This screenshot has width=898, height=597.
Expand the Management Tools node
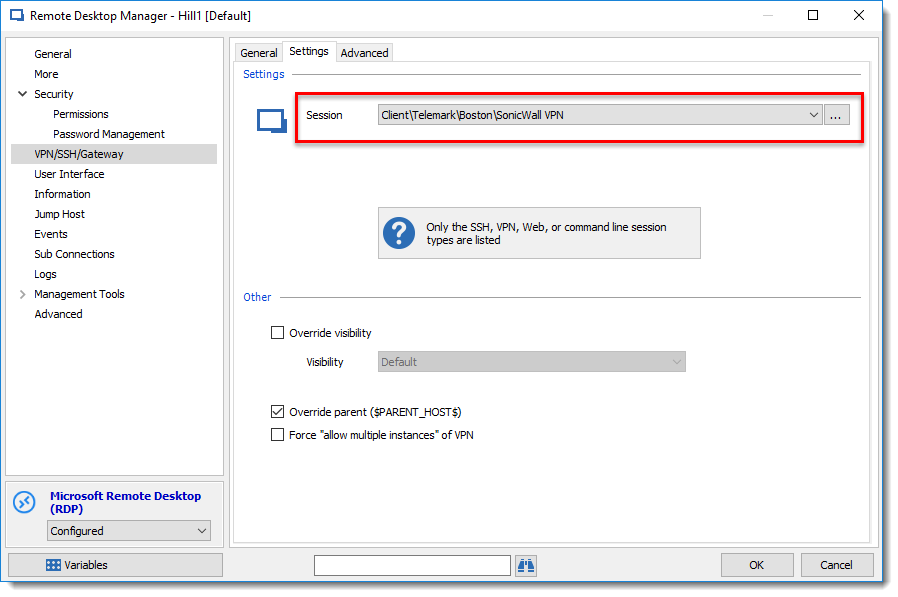(x=22, y=294)
